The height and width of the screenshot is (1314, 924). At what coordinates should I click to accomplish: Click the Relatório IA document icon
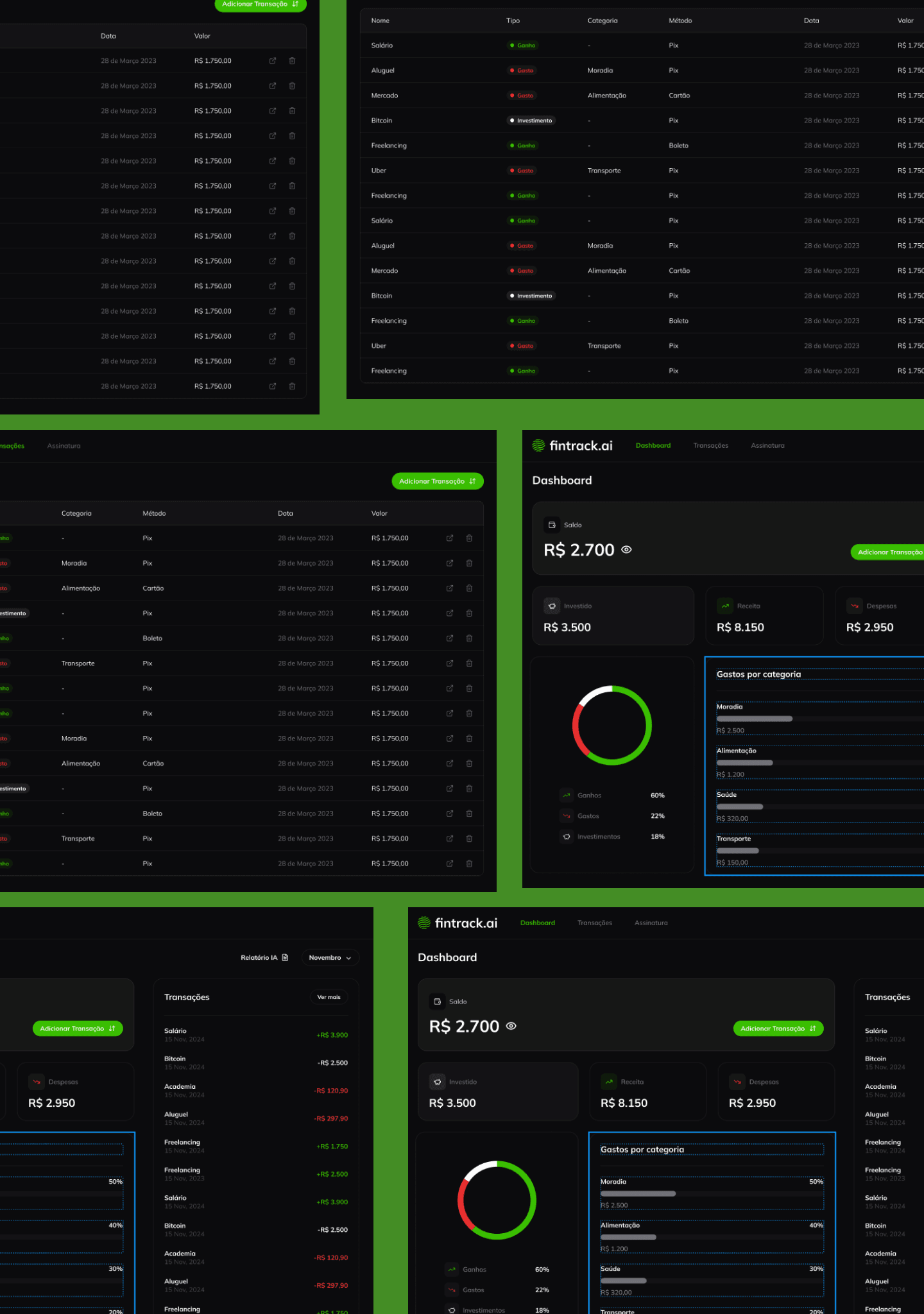(285, 957)
